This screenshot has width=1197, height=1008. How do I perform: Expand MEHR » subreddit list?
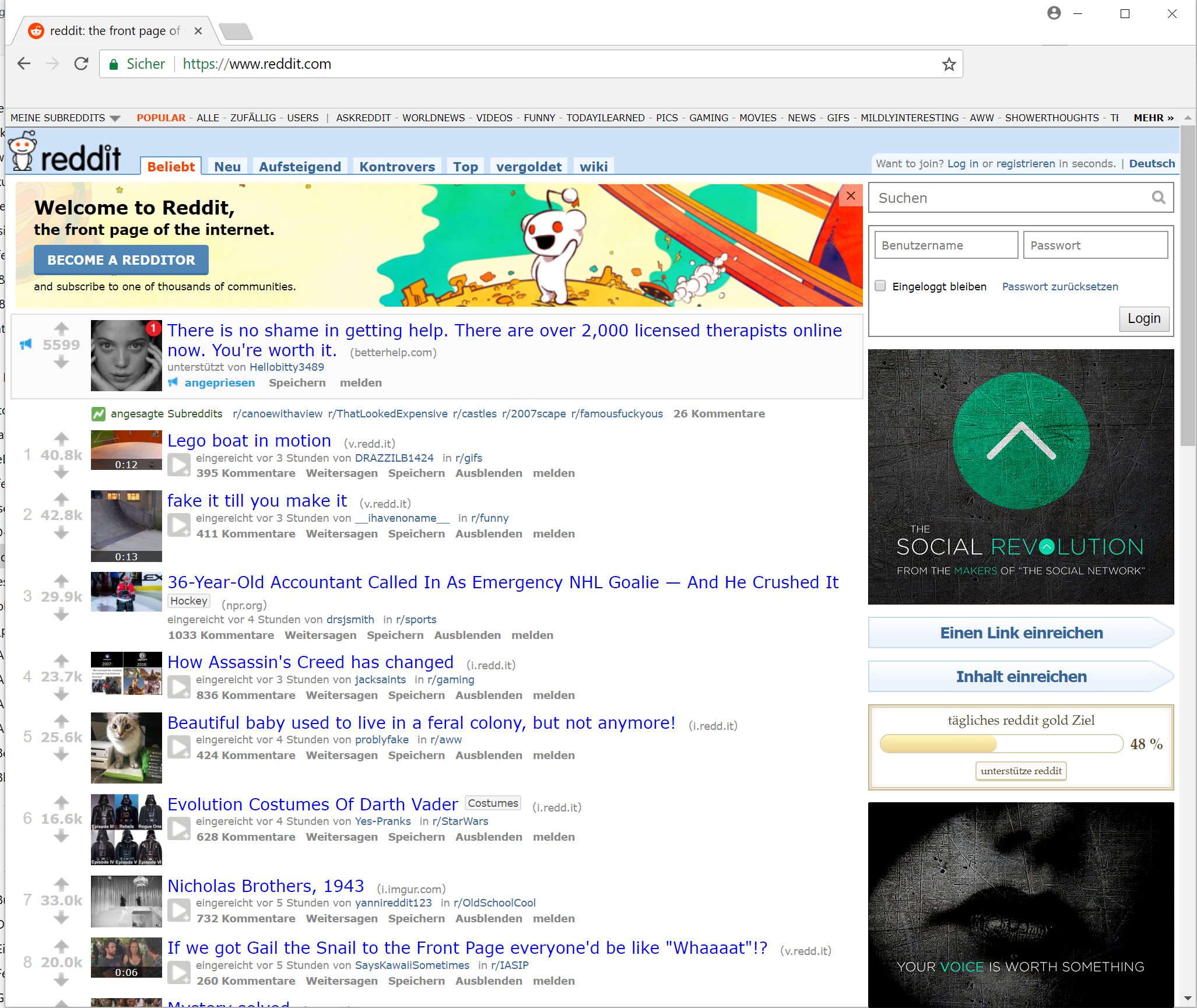pos(1153,118)
